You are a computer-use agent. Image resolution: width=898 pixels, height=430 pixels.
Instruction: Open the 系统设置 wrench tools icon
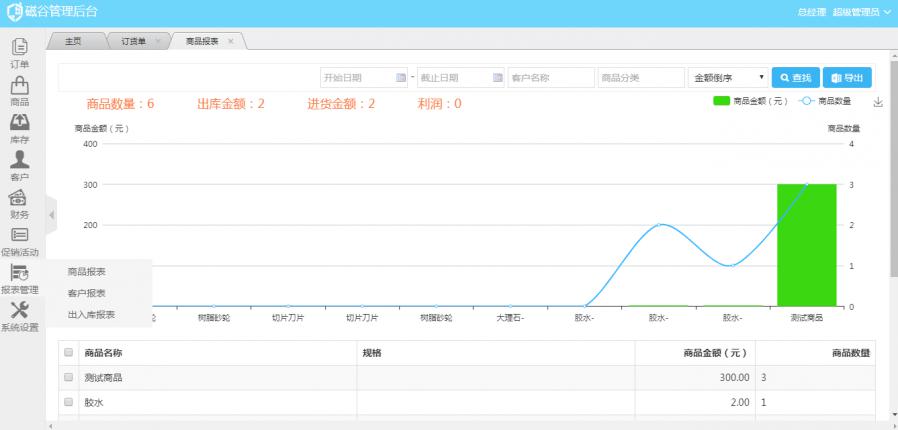coord(20,311)
